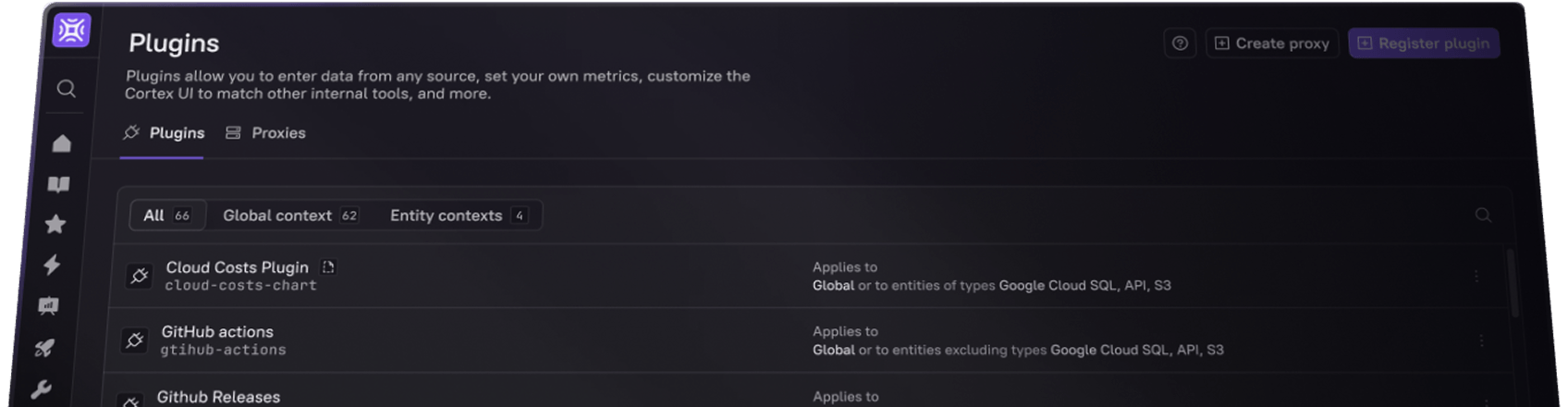Go to Home in the sidebar
The height and width of the screenshot is (407, 1568).
[62, 143]
